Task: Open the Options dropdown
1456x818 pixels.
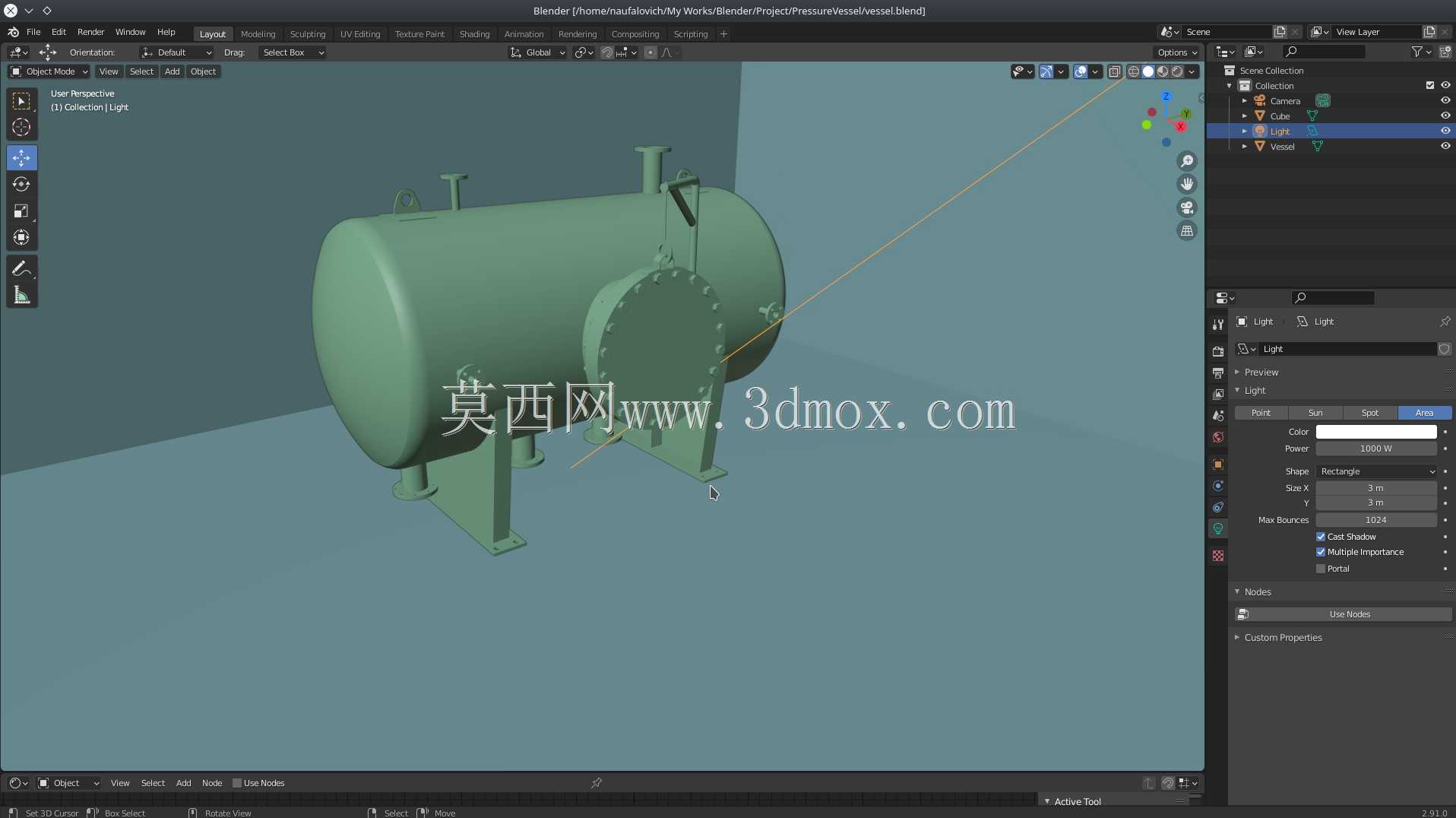Action: click(1177, 52)
